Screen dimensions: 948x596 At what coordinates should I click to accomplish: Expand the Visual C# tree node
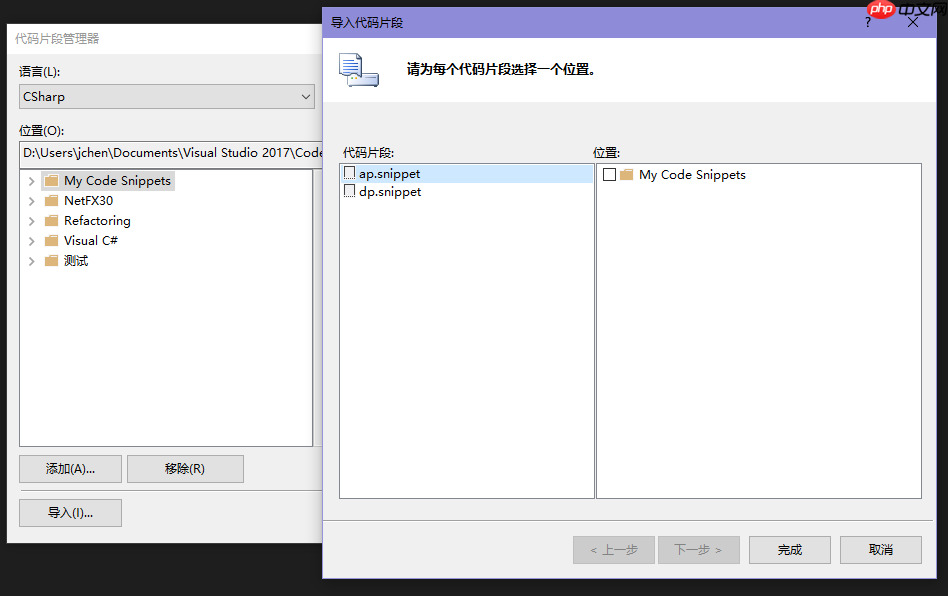[x=31, y=240]
